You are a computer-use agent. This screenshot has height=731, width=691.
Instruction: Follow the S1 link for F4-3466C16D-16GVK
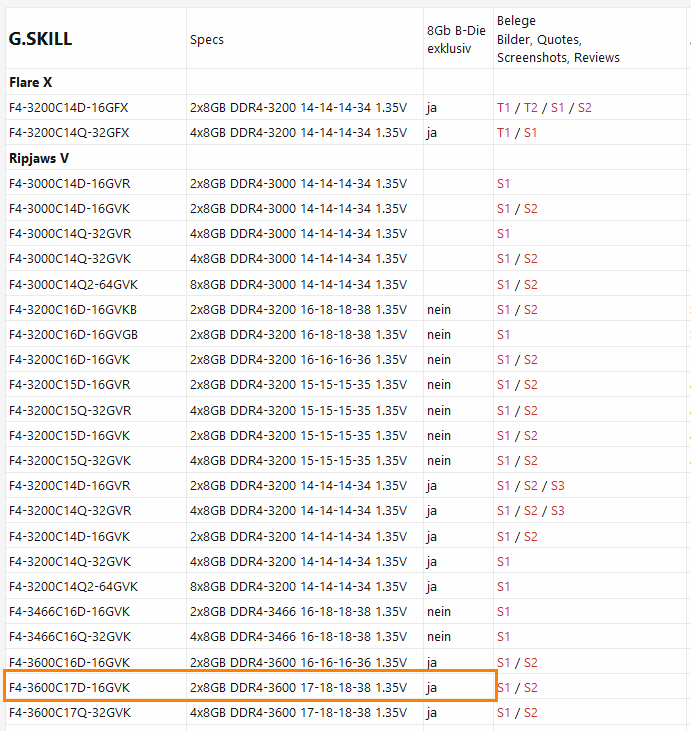[x=504, y=612]
